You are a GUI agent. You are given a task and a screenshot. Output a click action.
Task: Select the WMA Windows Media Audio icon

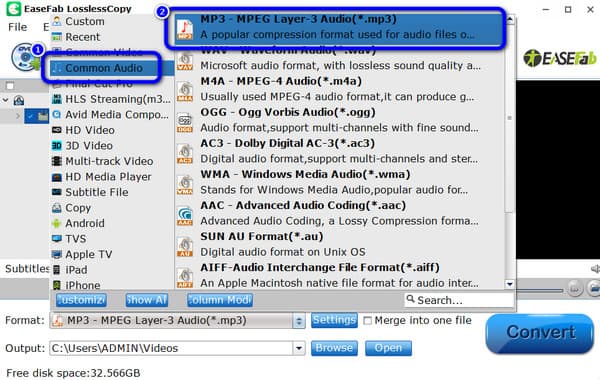coord(185,184)
